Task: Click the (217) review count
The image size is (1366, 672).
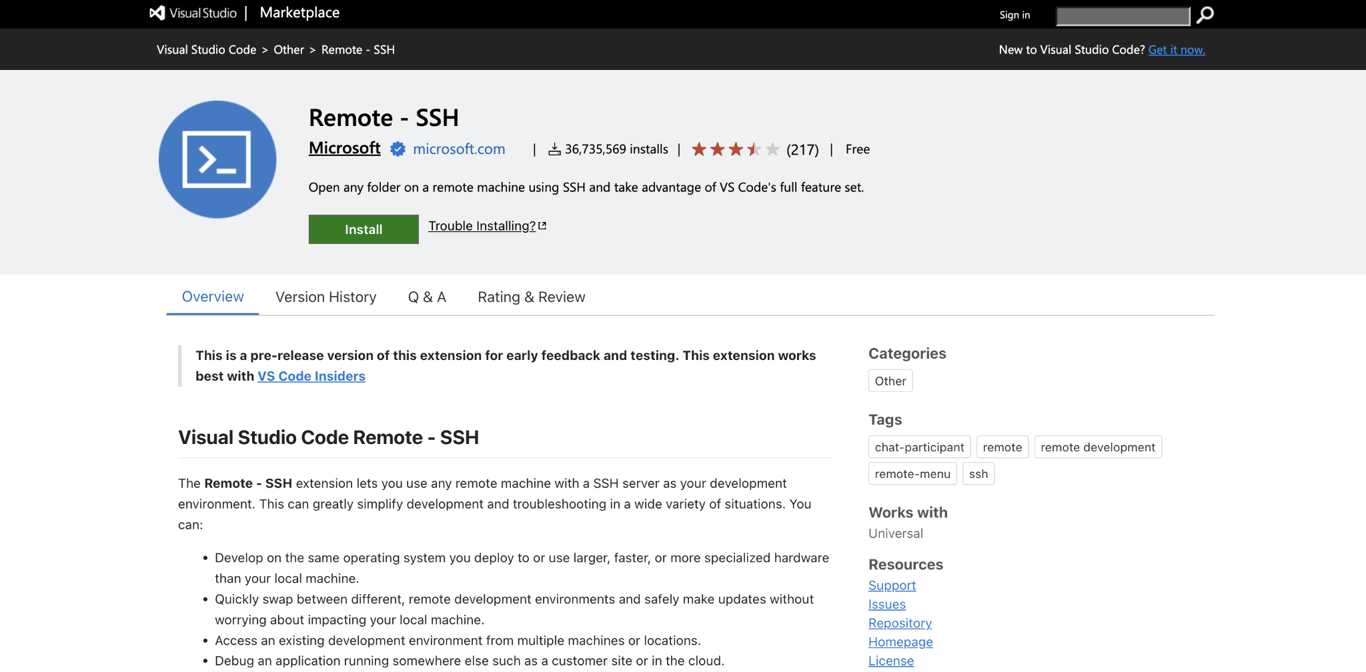Action: [802, 149]
